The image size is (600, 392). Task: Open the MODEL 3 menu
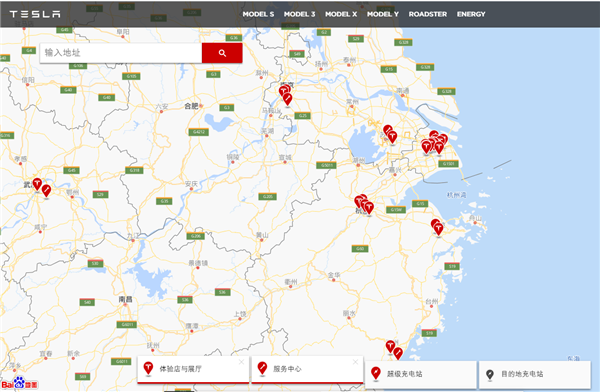pyautogui.click(x=299, y=14)
